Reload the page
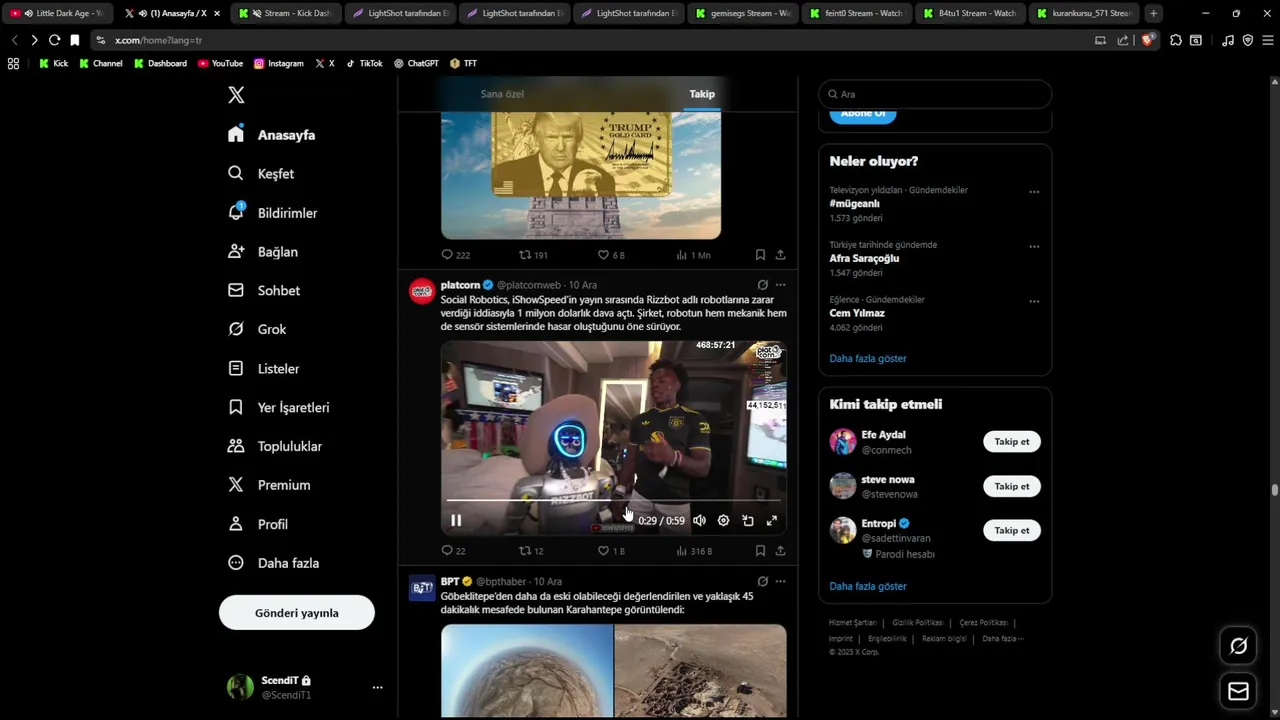This screenshot has height=720, width=1280. pyautogui.click(x=54, y=40)
